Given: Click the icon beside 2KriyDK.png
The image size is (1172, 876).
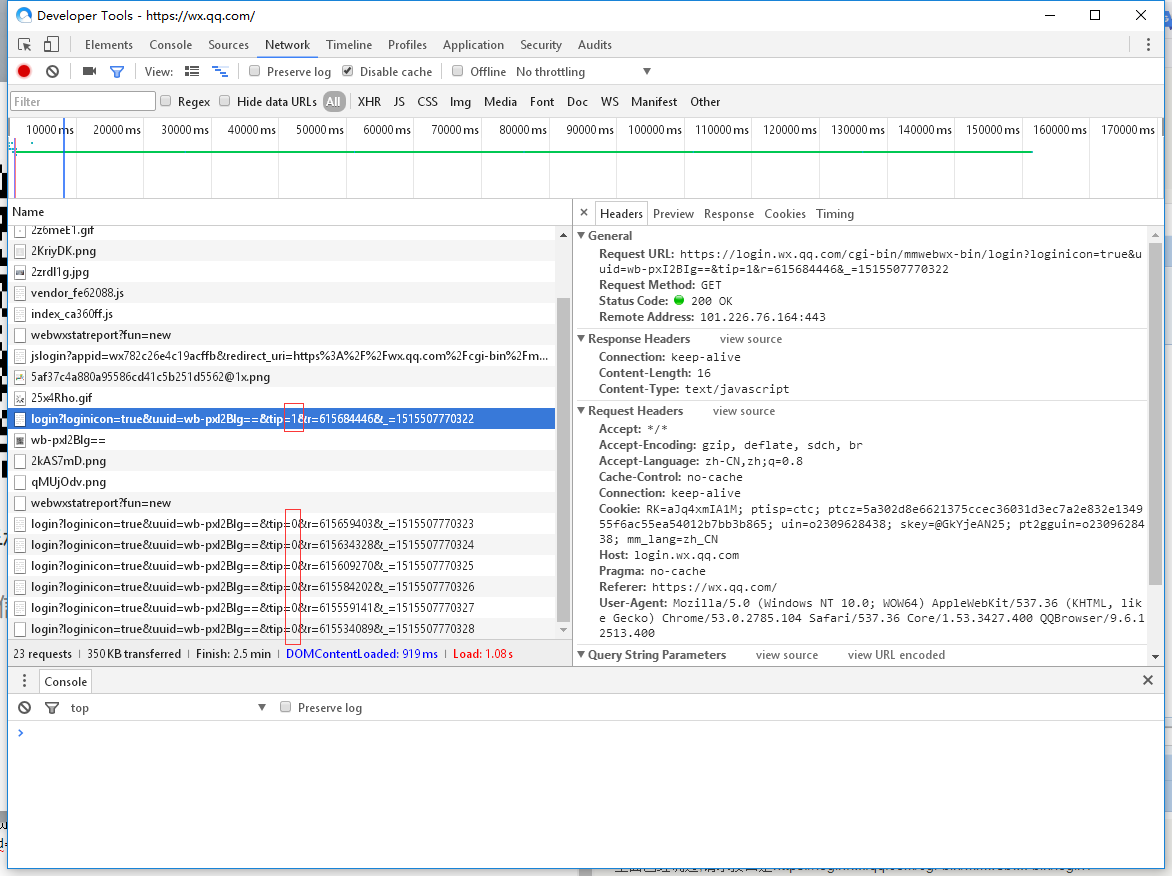Looking at the screenshot, I should click(x=20, y=251).
